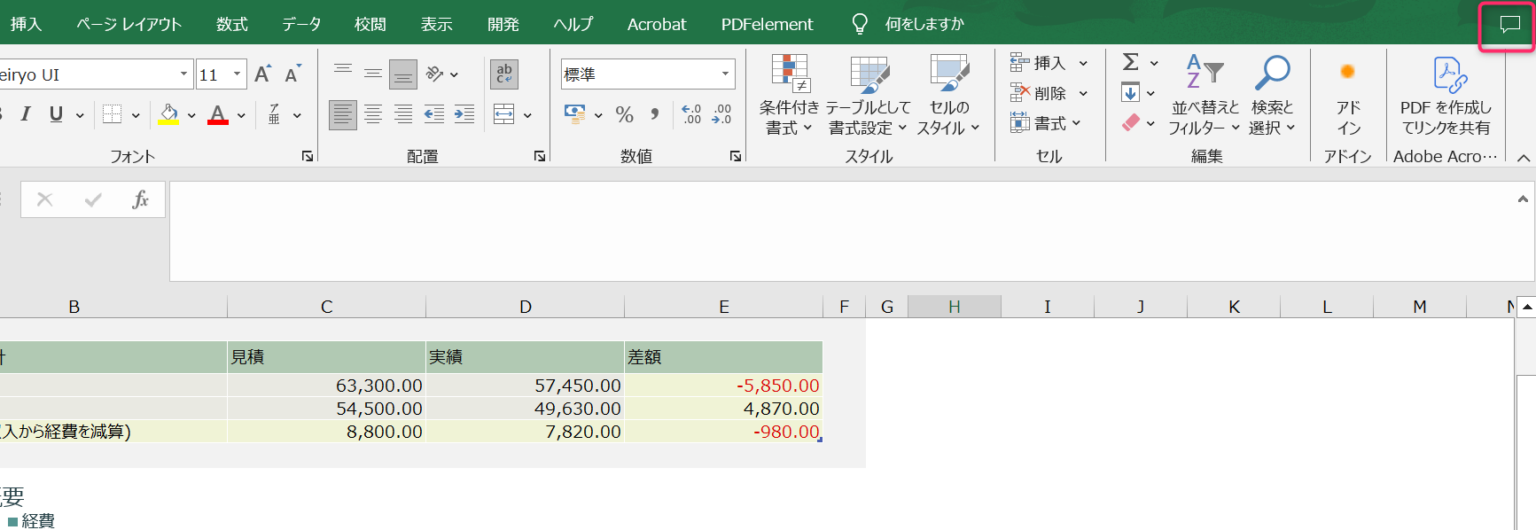Image resolution: width=1536 pixels, height=530 pixels.
Task: Click the AutoSum sigma icon
Action: tap(1130, 62)
